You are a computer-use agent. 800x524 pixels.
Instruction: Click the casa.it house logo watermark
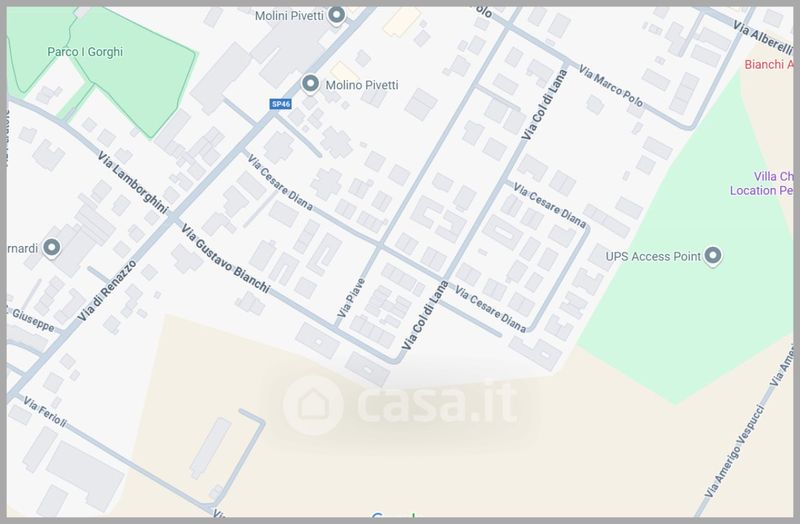(x=313, y=405)
